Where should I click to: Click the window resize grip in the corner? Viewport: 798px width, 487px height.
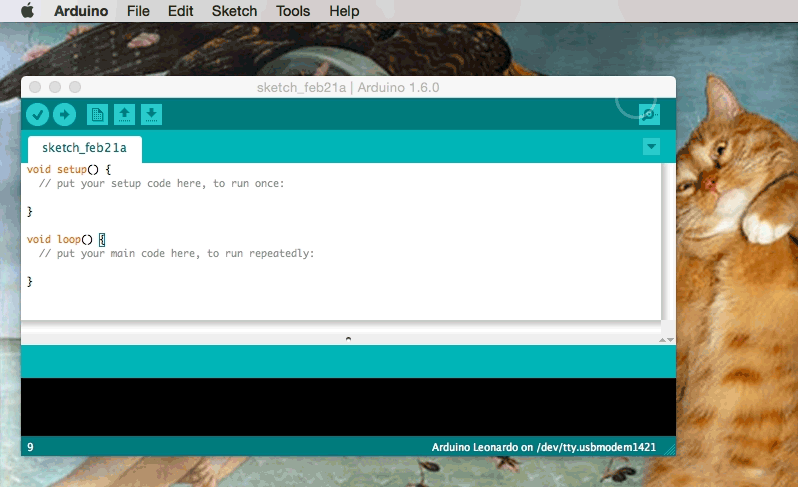(669, 449)
